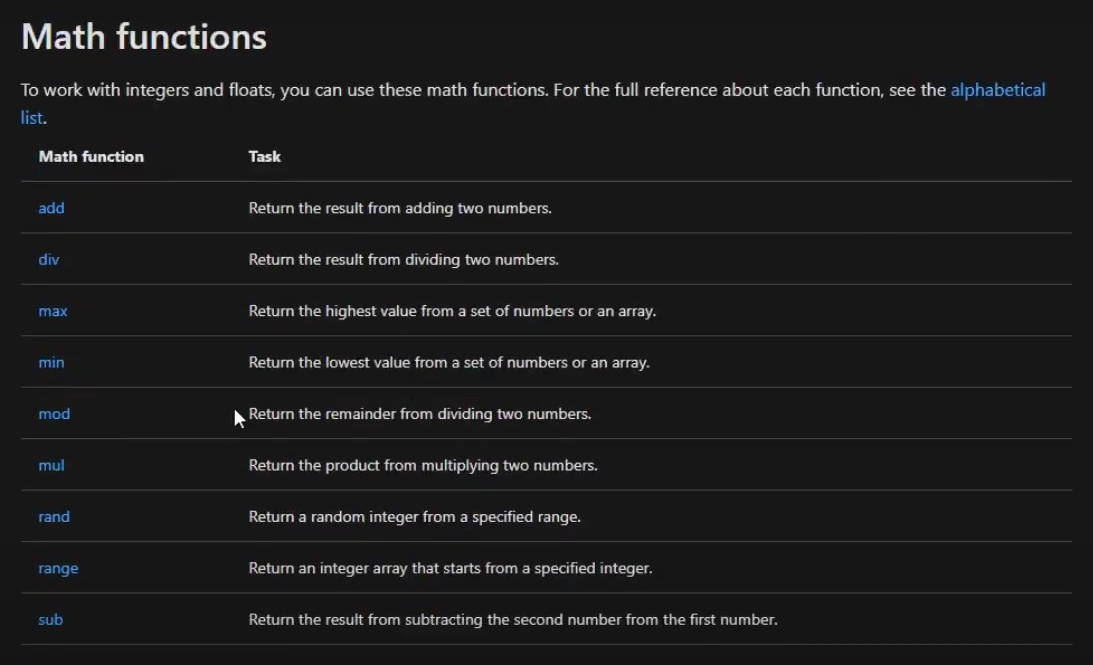Click the 'adding two numbers' description

tap(400, 208)
